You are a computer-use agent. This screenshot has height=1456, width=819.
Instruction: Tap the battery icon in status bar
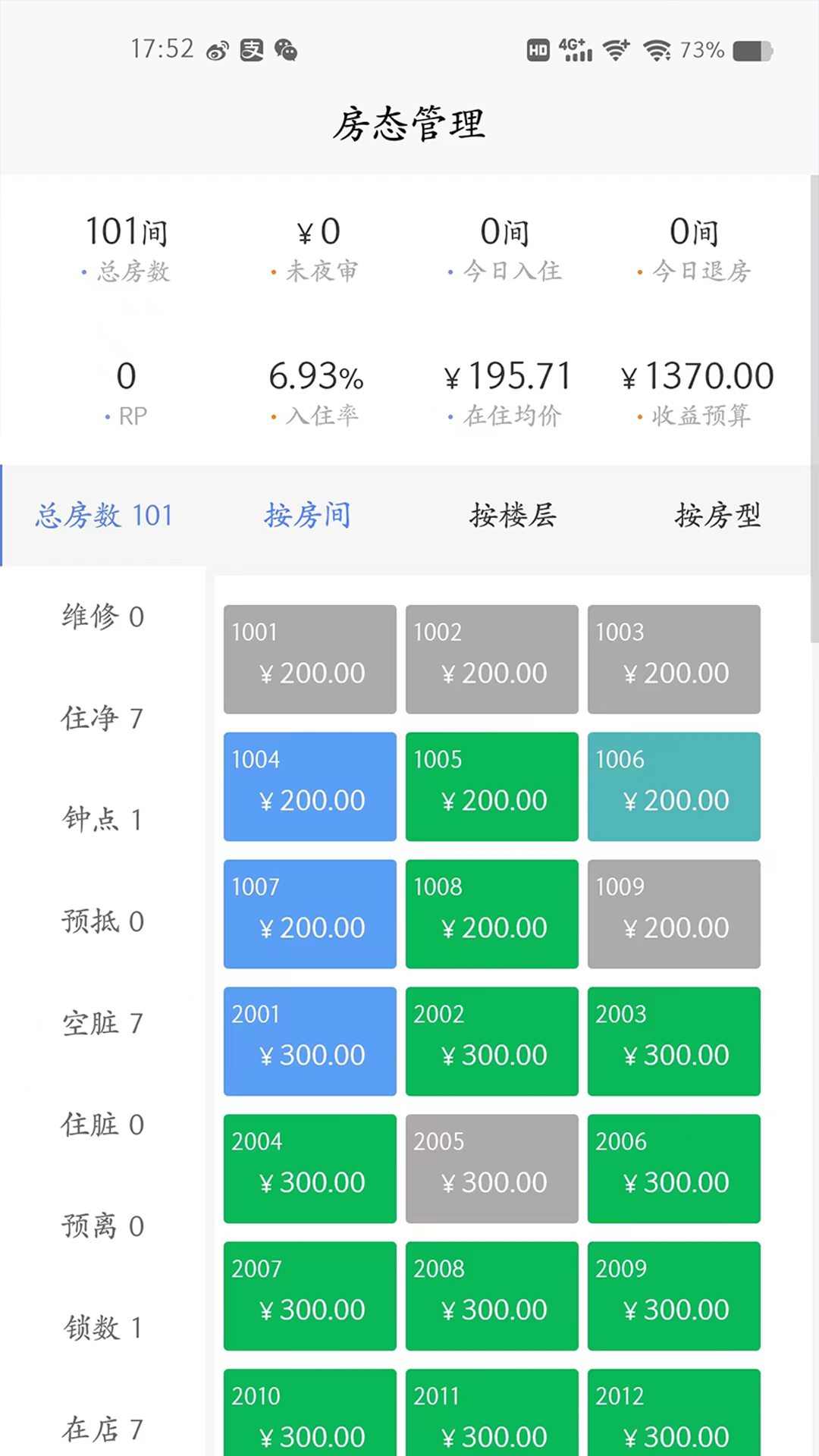coord(752,51)
